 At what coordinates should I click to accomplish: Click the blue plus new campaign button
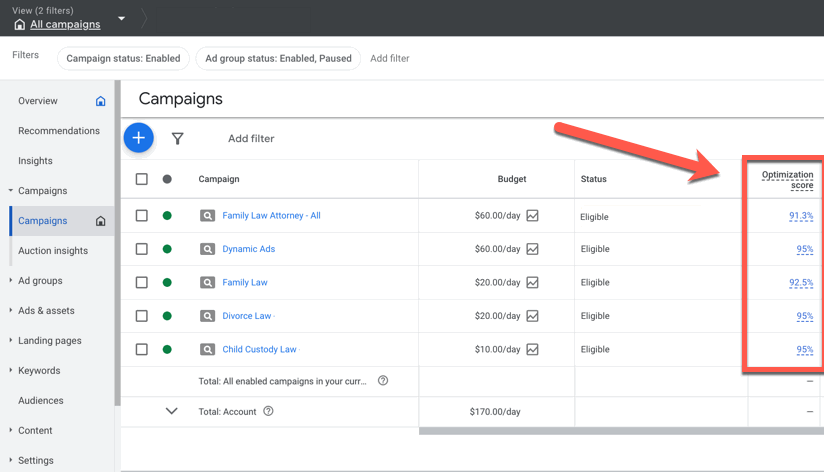[x=139, y=138]
